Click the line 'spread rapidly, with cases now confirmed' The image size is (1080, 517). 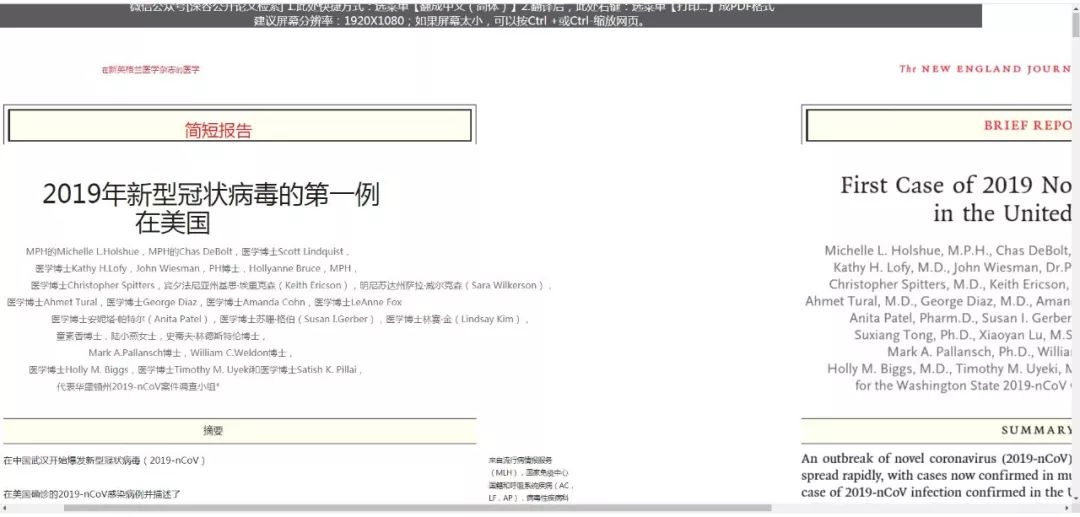pos(936,476)
